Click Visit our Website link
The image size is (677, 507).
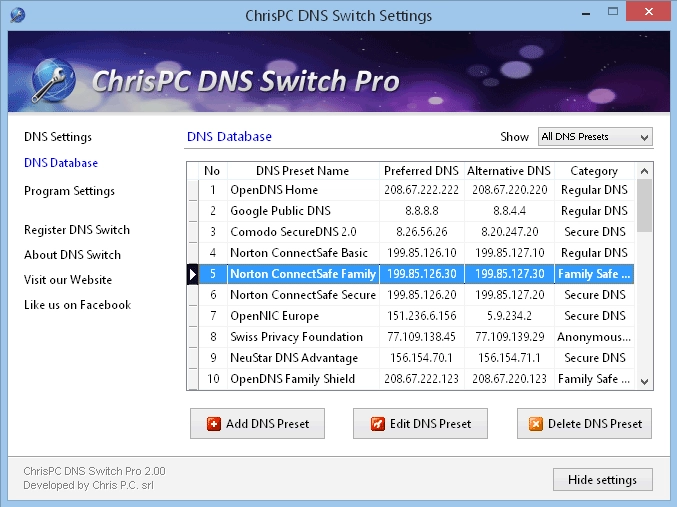point(68,280)
